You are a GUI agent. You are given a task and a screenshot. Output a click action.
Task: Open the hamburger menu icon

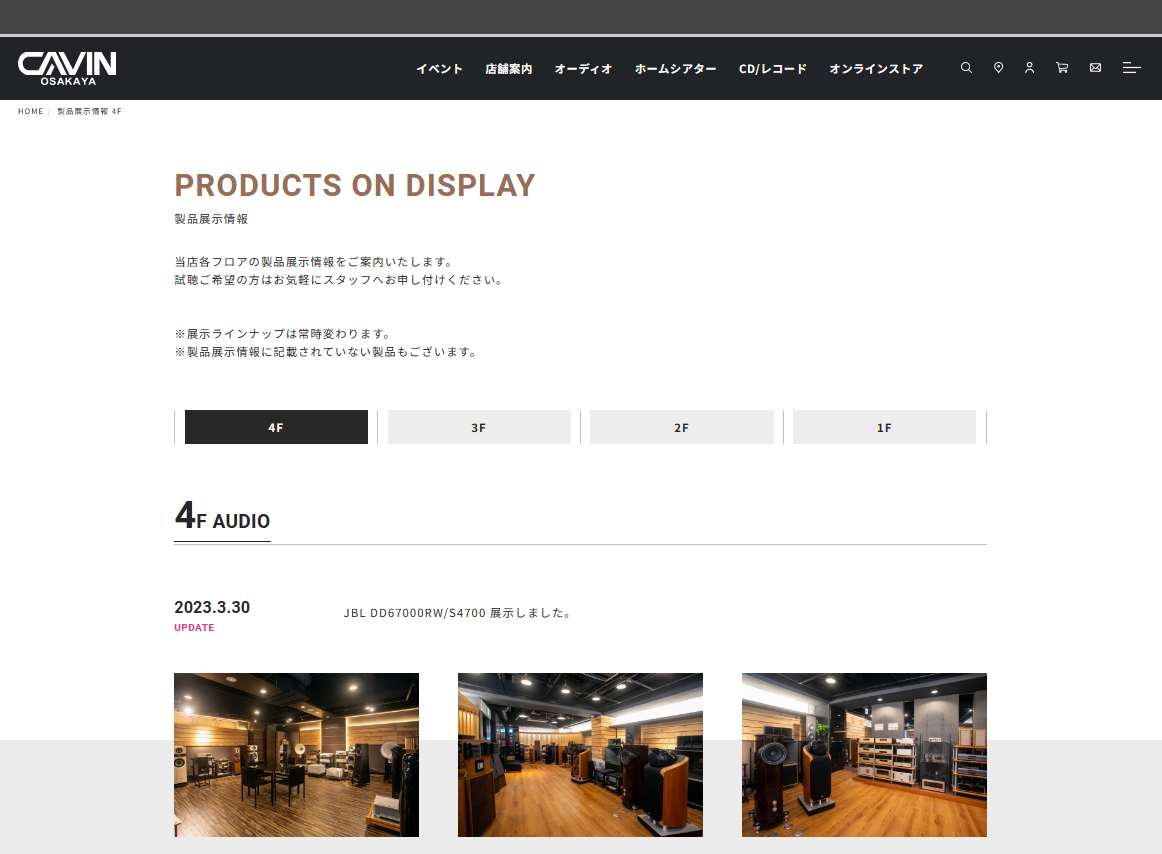pos(1131,68)
